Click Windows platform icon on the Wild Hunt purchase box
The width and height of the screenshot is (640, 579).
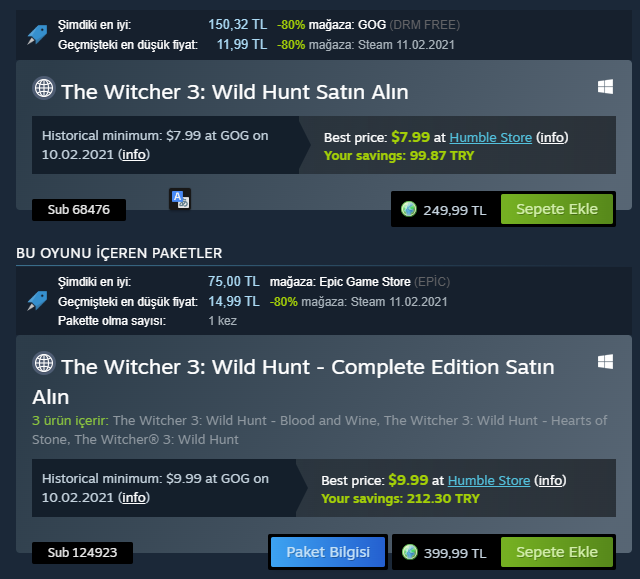point(605,87)
